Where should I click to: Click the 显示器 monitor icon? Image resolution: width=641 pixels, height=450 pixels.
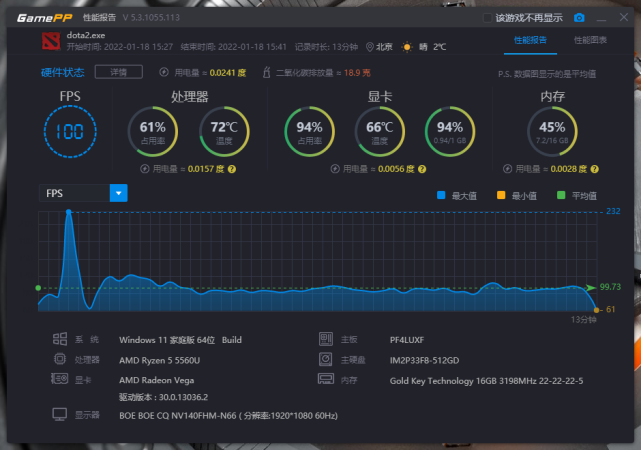tap(60, 414)
